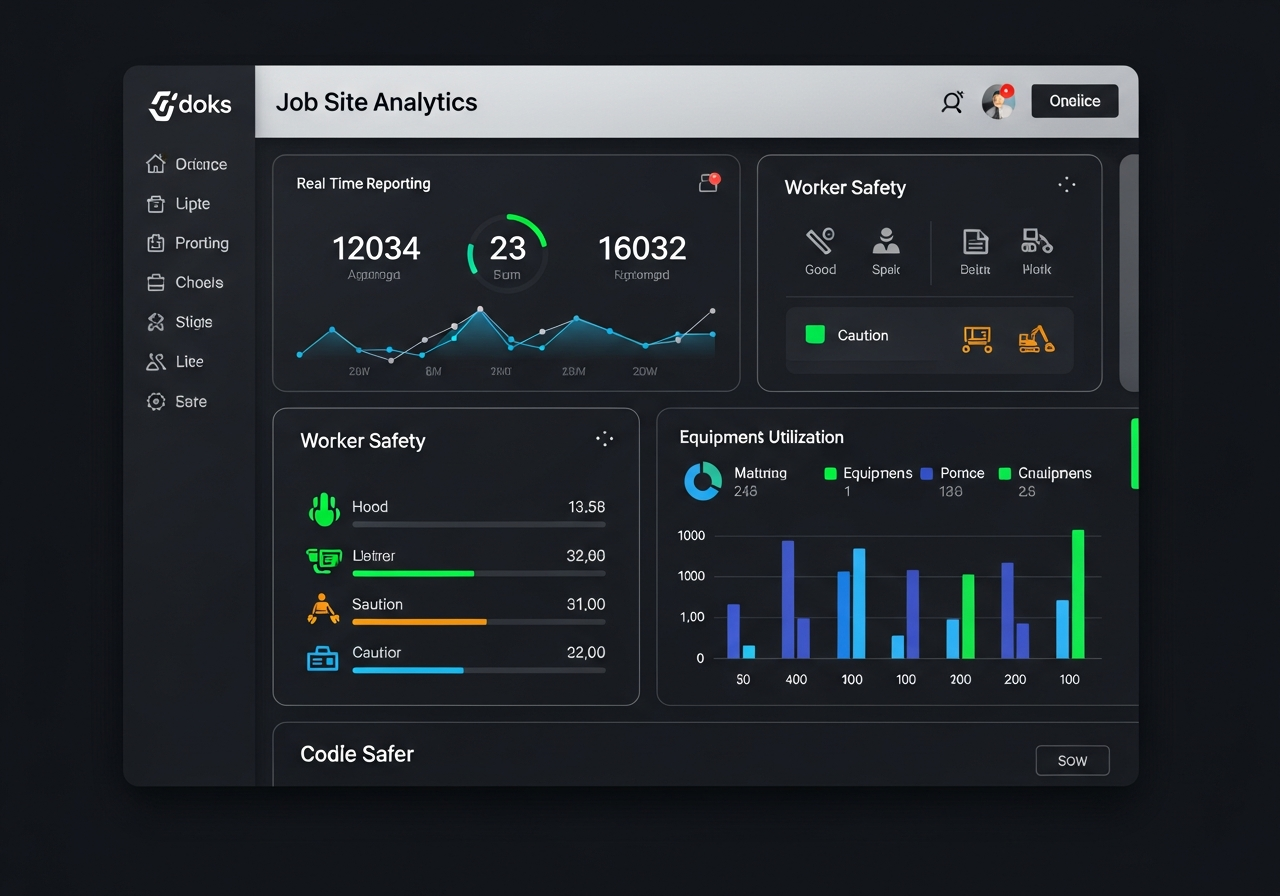Open the dots menu on the Caution-row Worker Safety card
1280x896 pixels.
click(x=1067, y=184)
